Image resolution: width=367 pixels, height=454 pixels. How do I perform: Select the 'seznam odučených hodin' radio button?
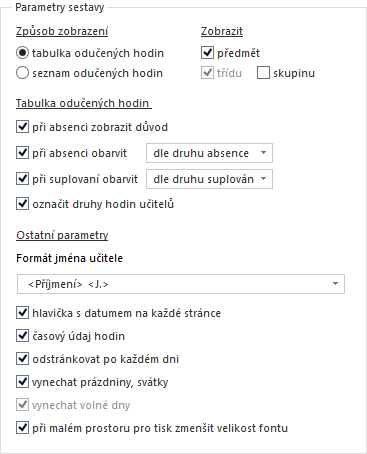(22, 73)
